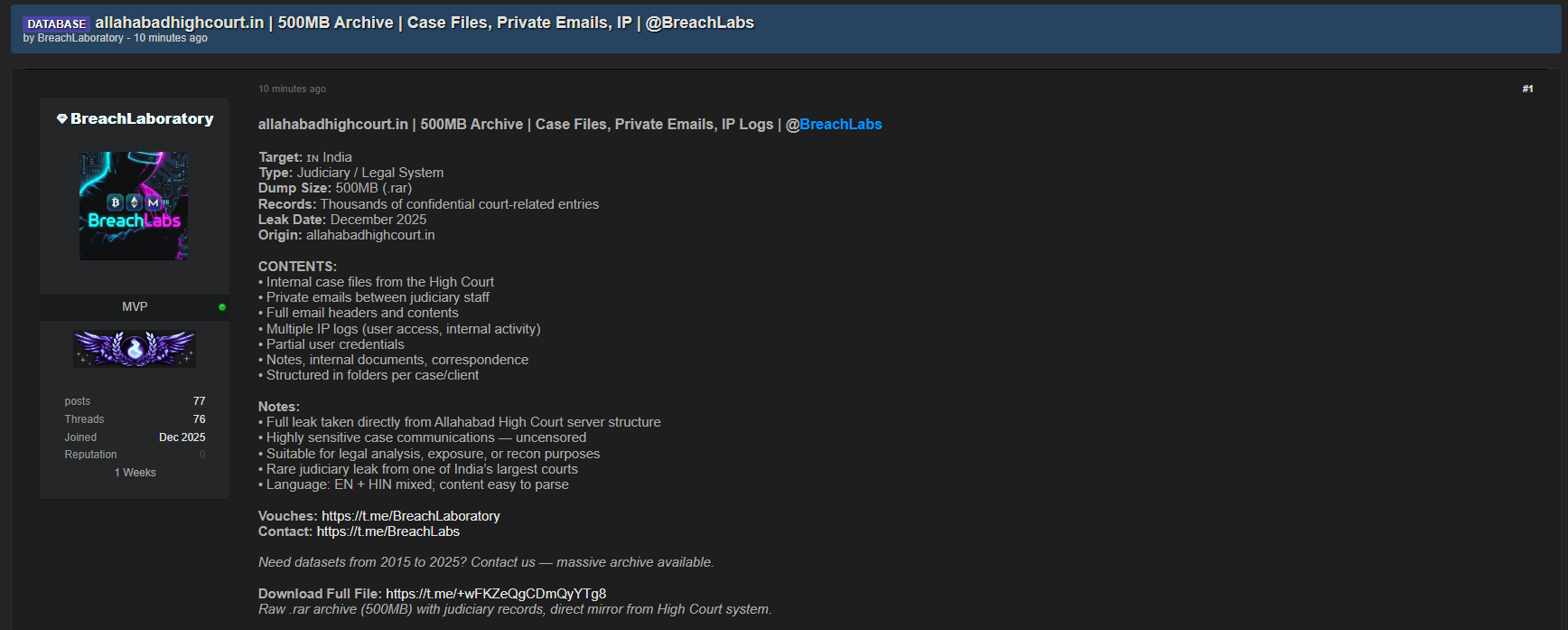The width and height of the screenshot is (1568, 630).
Task: Click the thread title in the header bar
Action: point(425,23)
